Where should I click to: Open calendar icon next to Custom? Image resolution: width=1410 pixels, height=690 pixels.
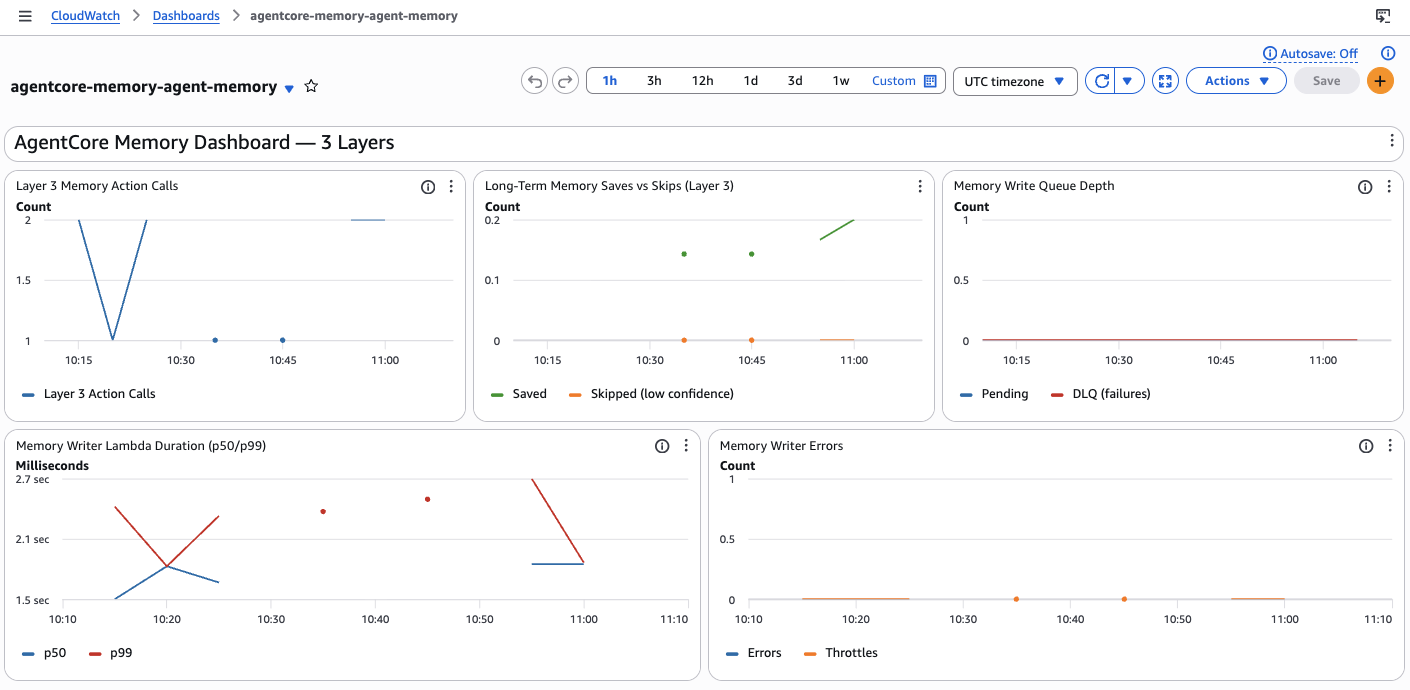pos(930,81)
